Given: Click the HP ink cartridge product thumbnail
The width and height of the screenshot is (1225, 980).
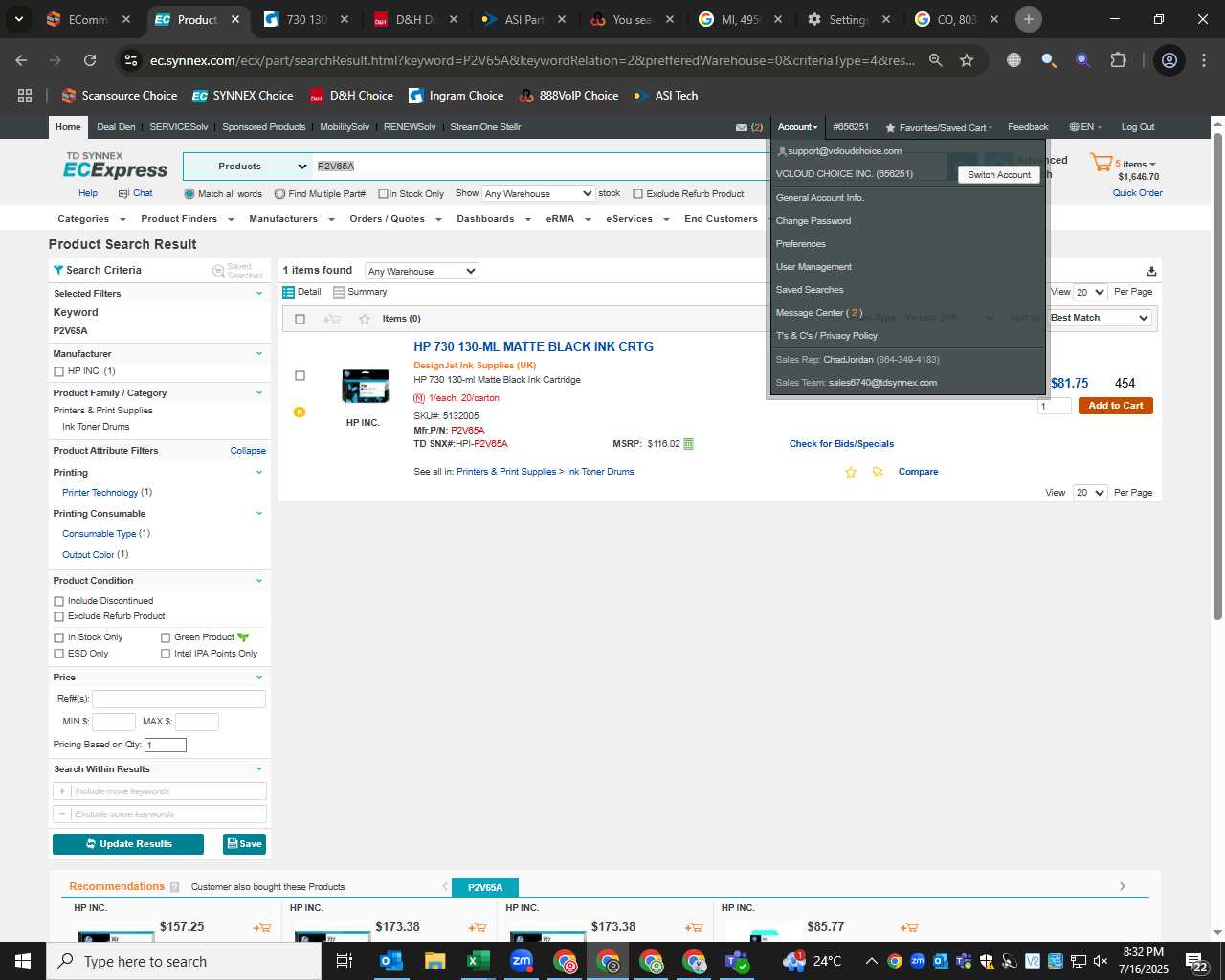Looking at the screenshot, I should click(365, 386).
